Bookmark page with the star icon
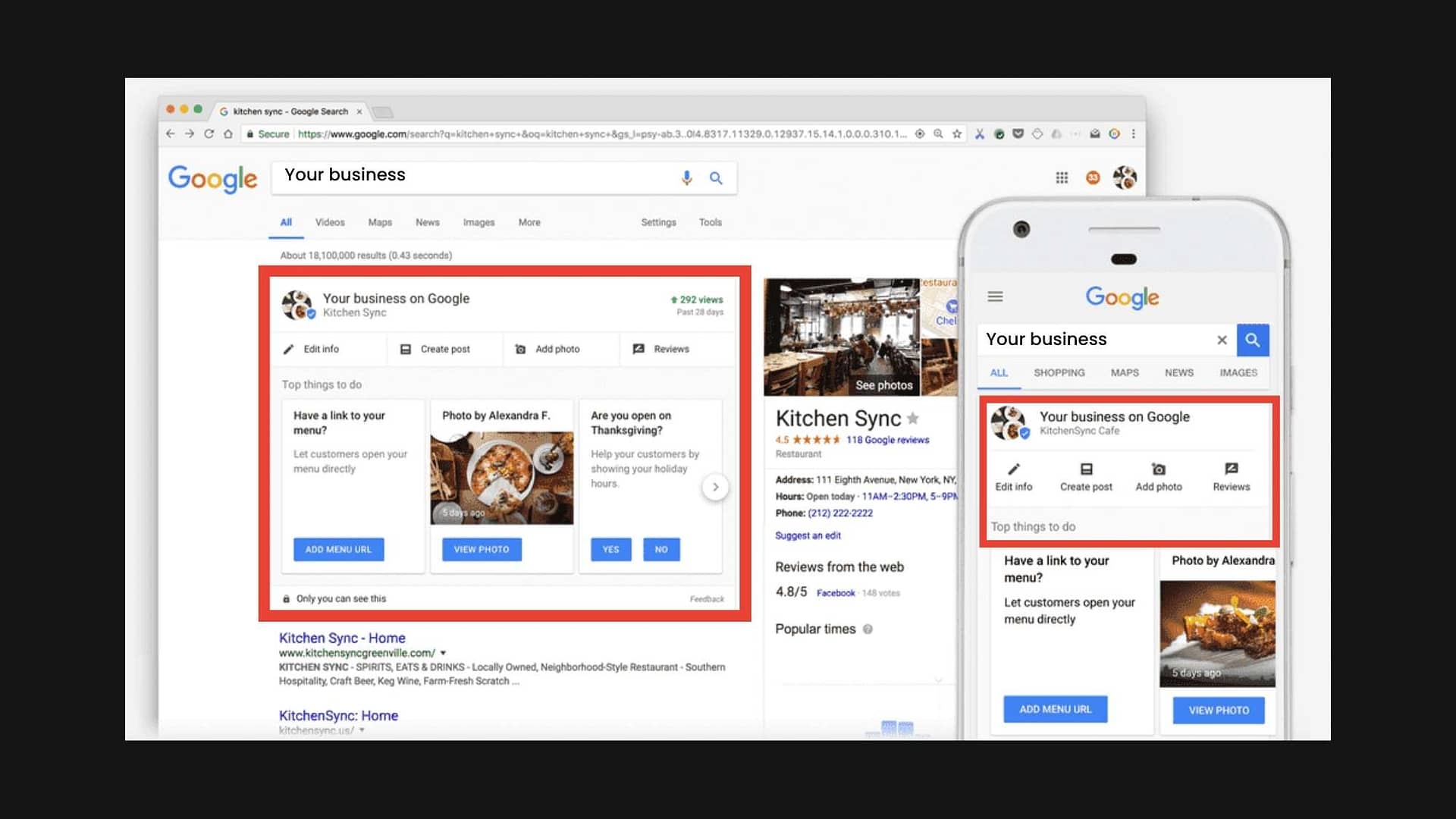Screen dimensions: 1456x819 click(957, 134)
